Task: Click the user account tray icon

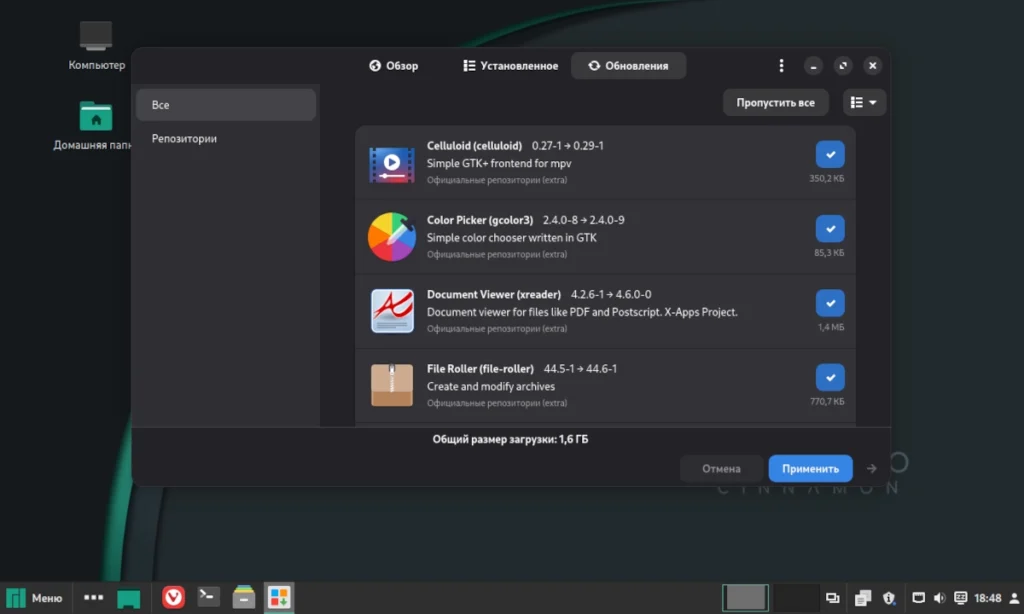Action: (x=1014, y=598)
